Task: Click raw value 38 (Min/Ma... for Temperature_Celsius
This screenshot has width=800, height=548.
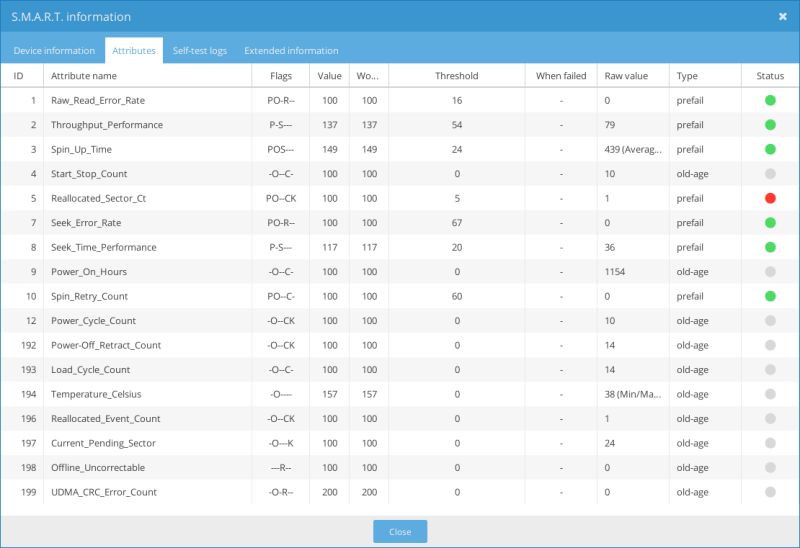Action: 633,394
